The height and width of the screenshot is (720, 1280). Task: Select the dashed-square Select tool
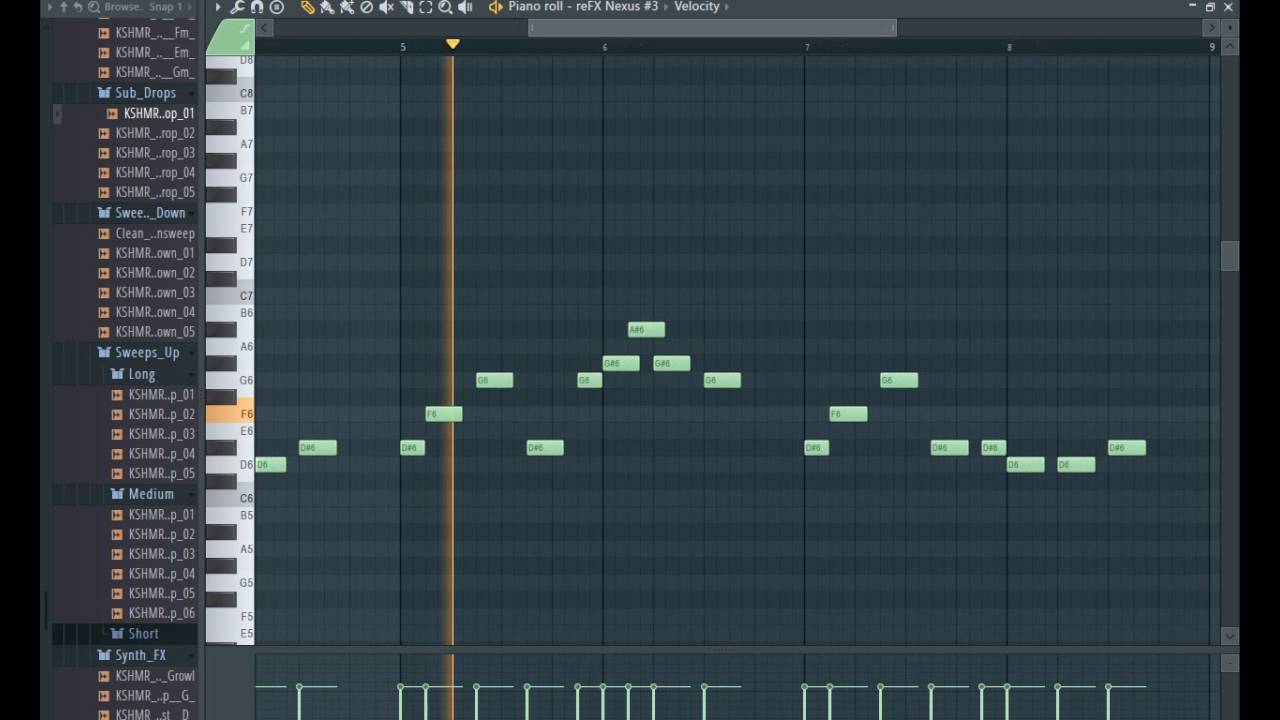[x=426, y=7]
